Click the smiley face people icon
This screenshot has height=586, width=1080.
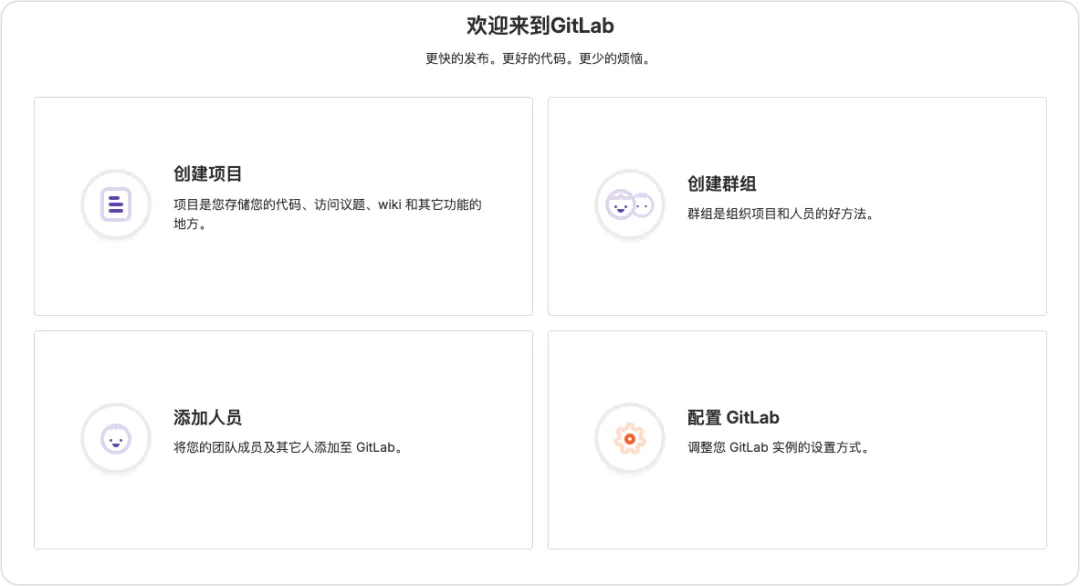click(x=116, y=438)
